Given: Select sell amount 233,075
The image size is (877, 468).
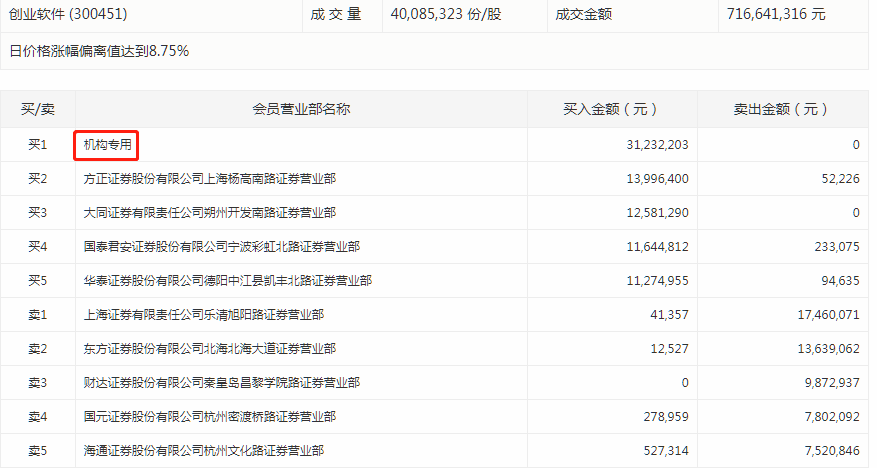Looking at the screenshot, I should (x=837, y=247).
